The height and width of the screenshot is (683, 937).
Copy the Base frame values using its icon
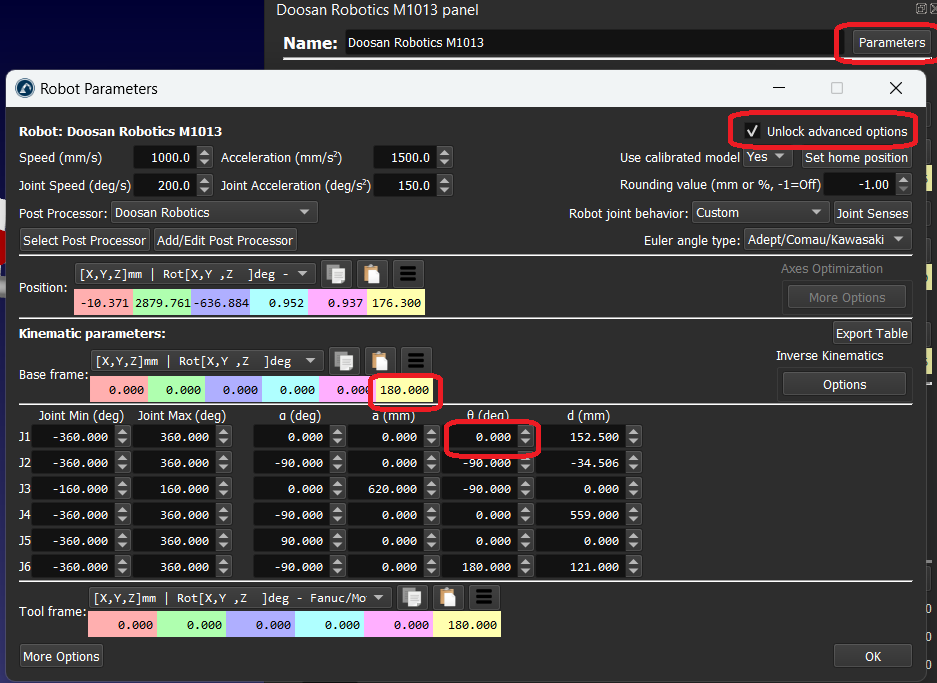tap(345, 361)
